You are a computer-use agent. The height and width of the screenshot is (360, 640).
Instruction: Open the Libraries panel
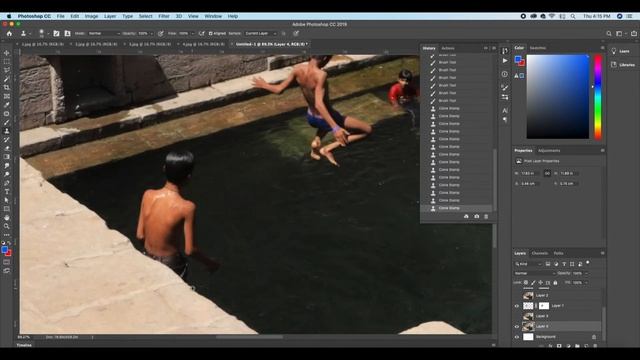click(x=623, y=65)
